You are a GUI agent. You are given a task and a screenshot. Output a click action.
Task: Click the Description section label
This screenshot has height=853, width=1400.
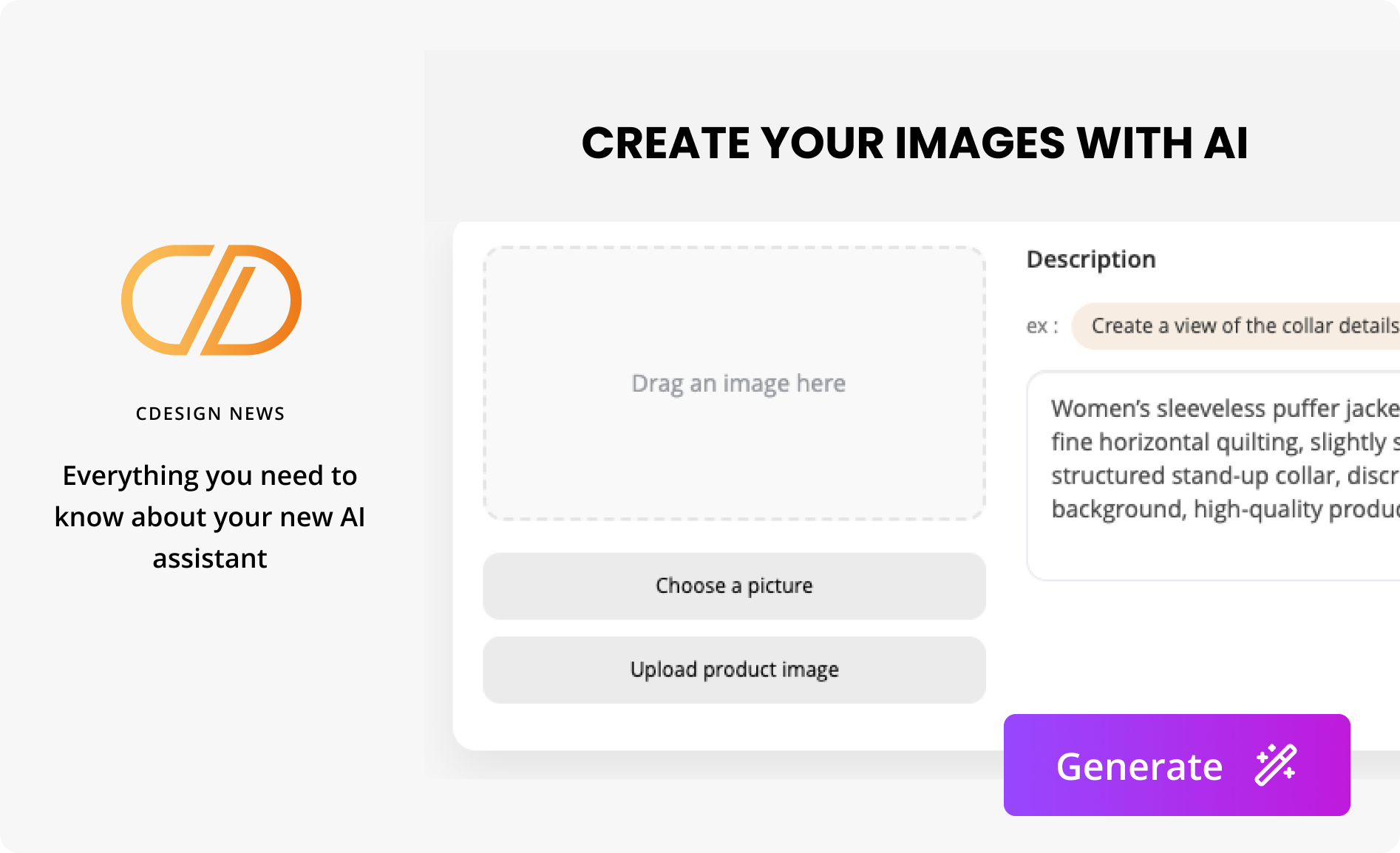[x=1091, y=259]
